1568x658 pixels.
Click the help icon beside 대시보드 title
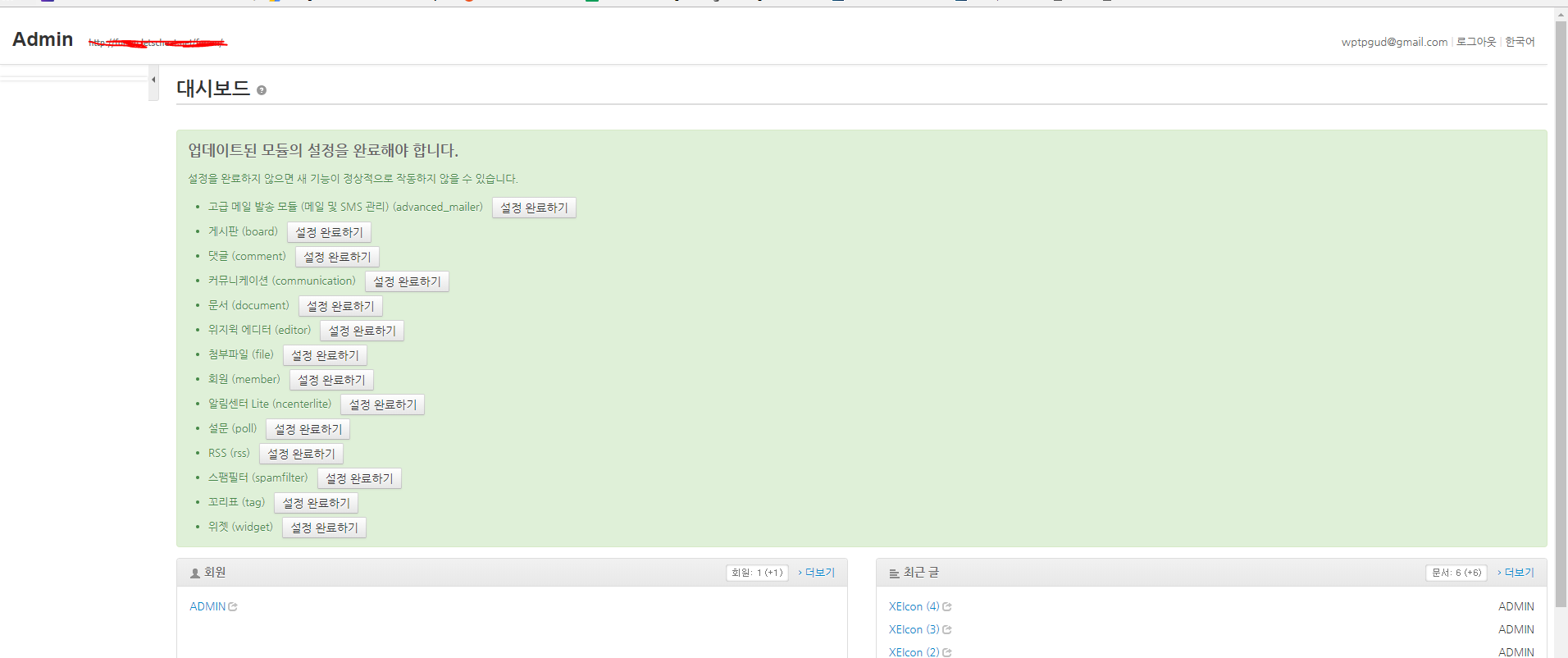coord(262,90)
